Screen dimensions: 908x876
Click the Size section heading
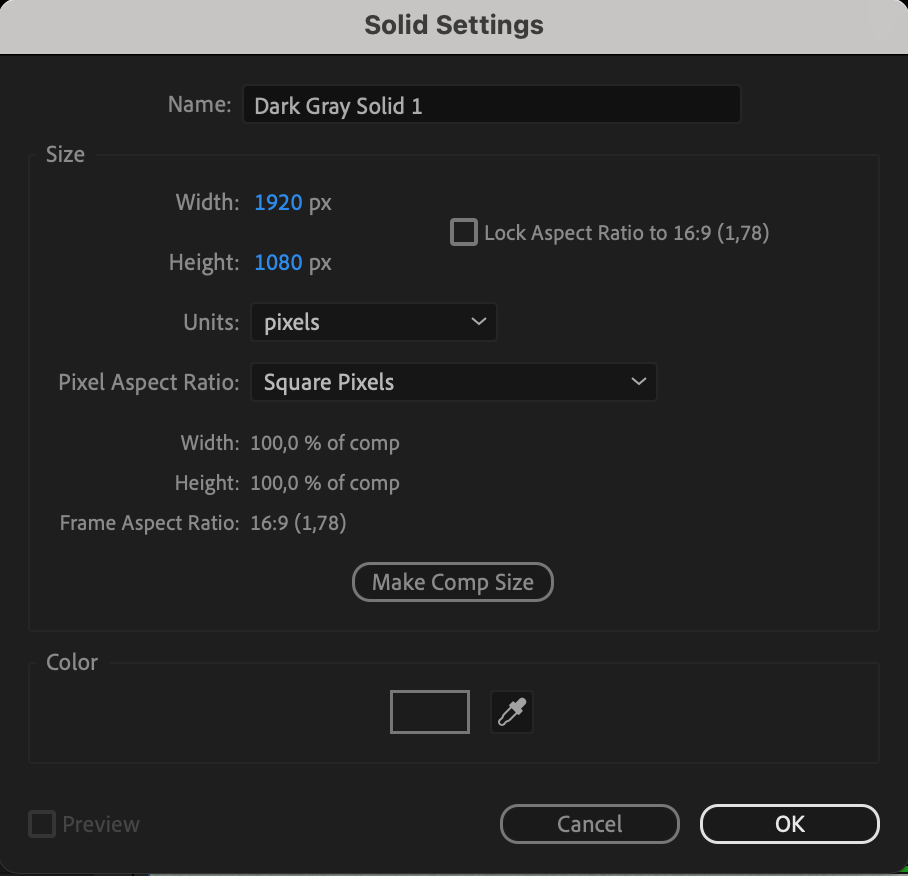[65, 154]
